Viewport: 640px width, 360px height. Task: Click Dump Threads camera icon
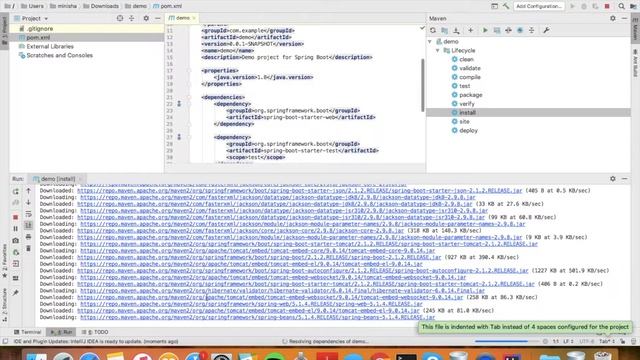click(16, 241)
